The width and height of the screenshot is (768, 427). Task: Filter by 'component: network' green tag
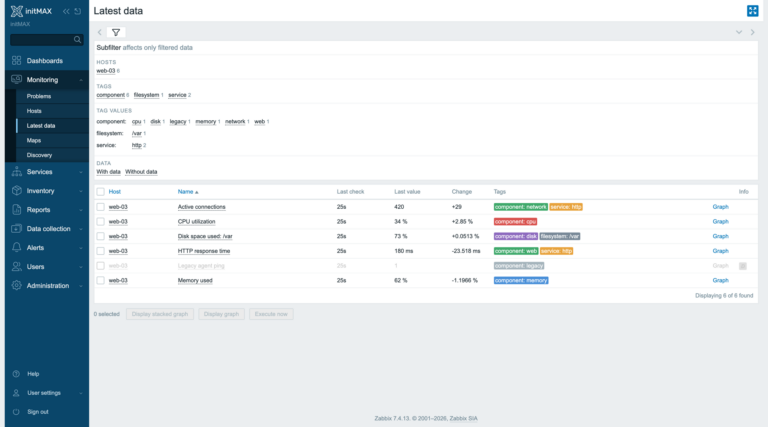pos(520,207)
